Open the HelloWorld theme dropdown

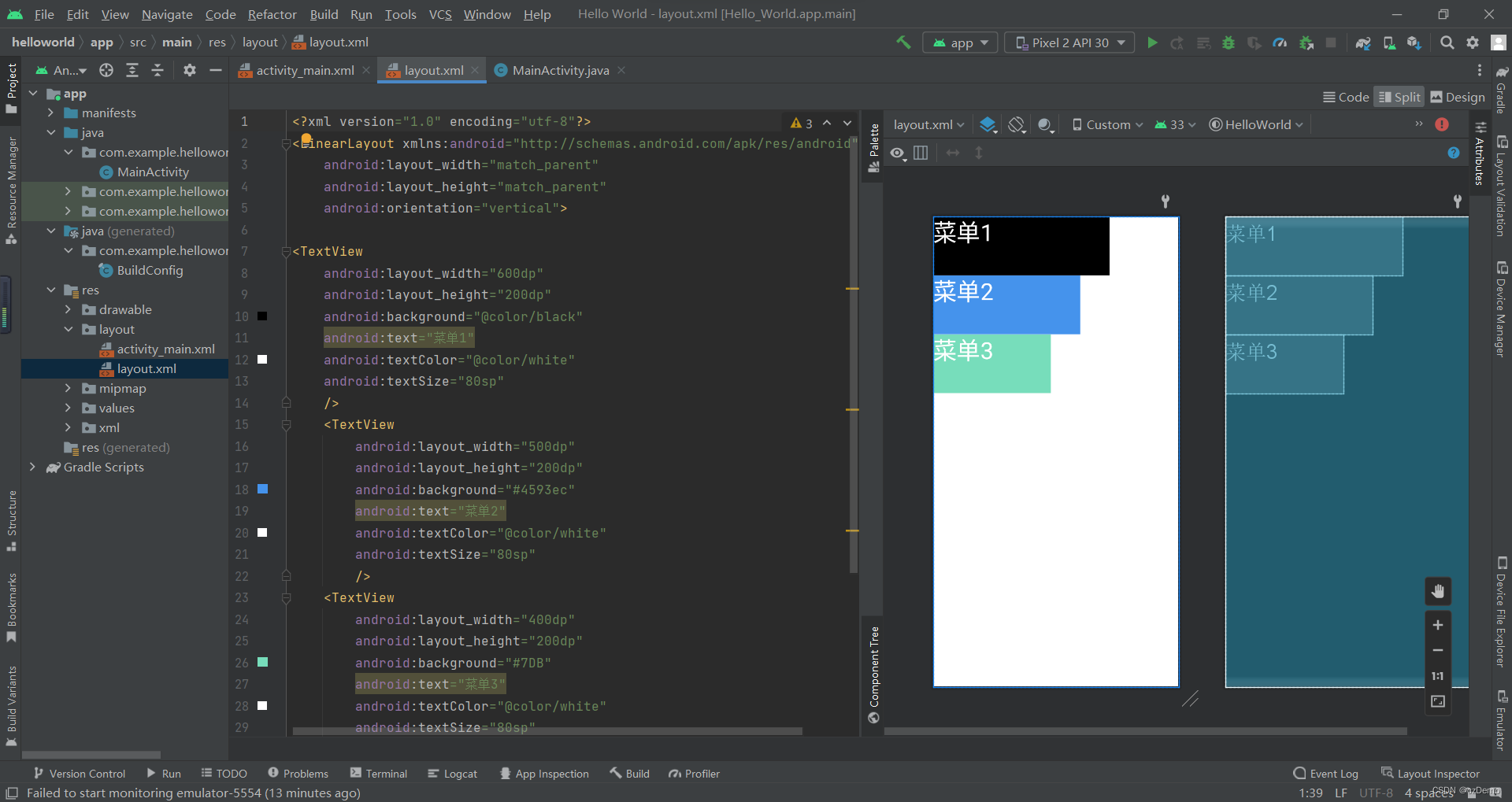pyautogui.click(x=1254, y=124)
